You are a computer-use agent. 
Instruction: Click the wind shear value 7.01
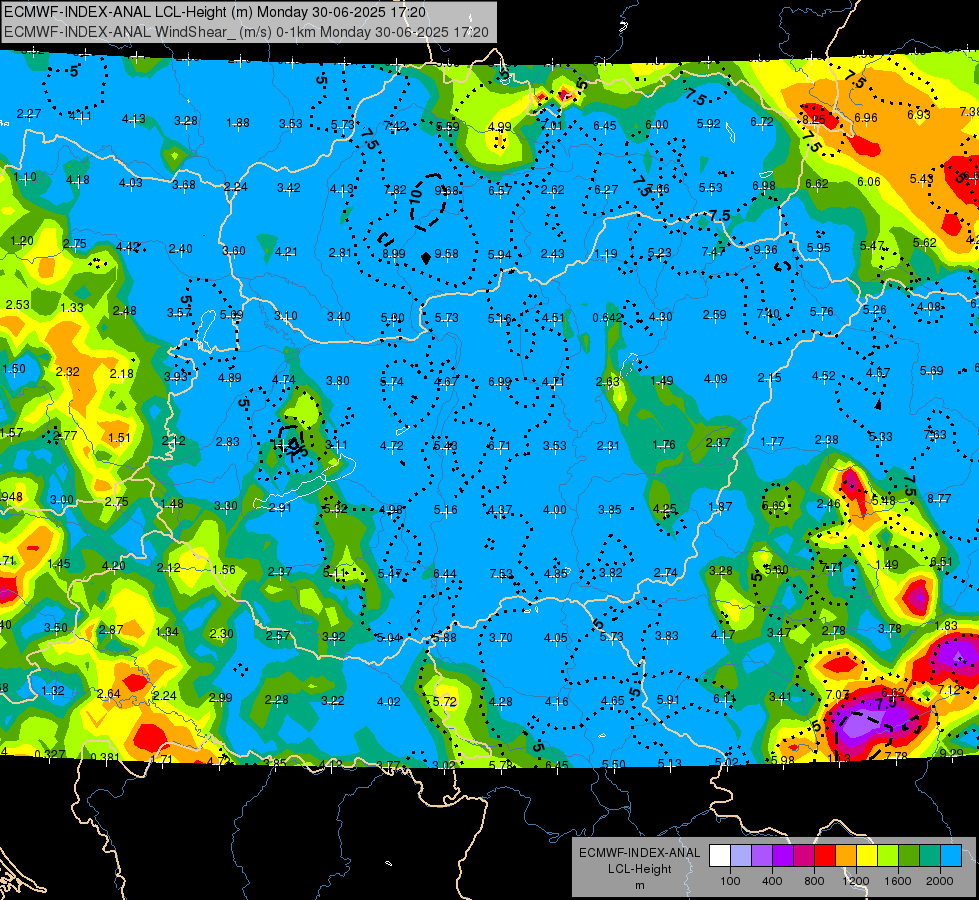click(552, 126)
